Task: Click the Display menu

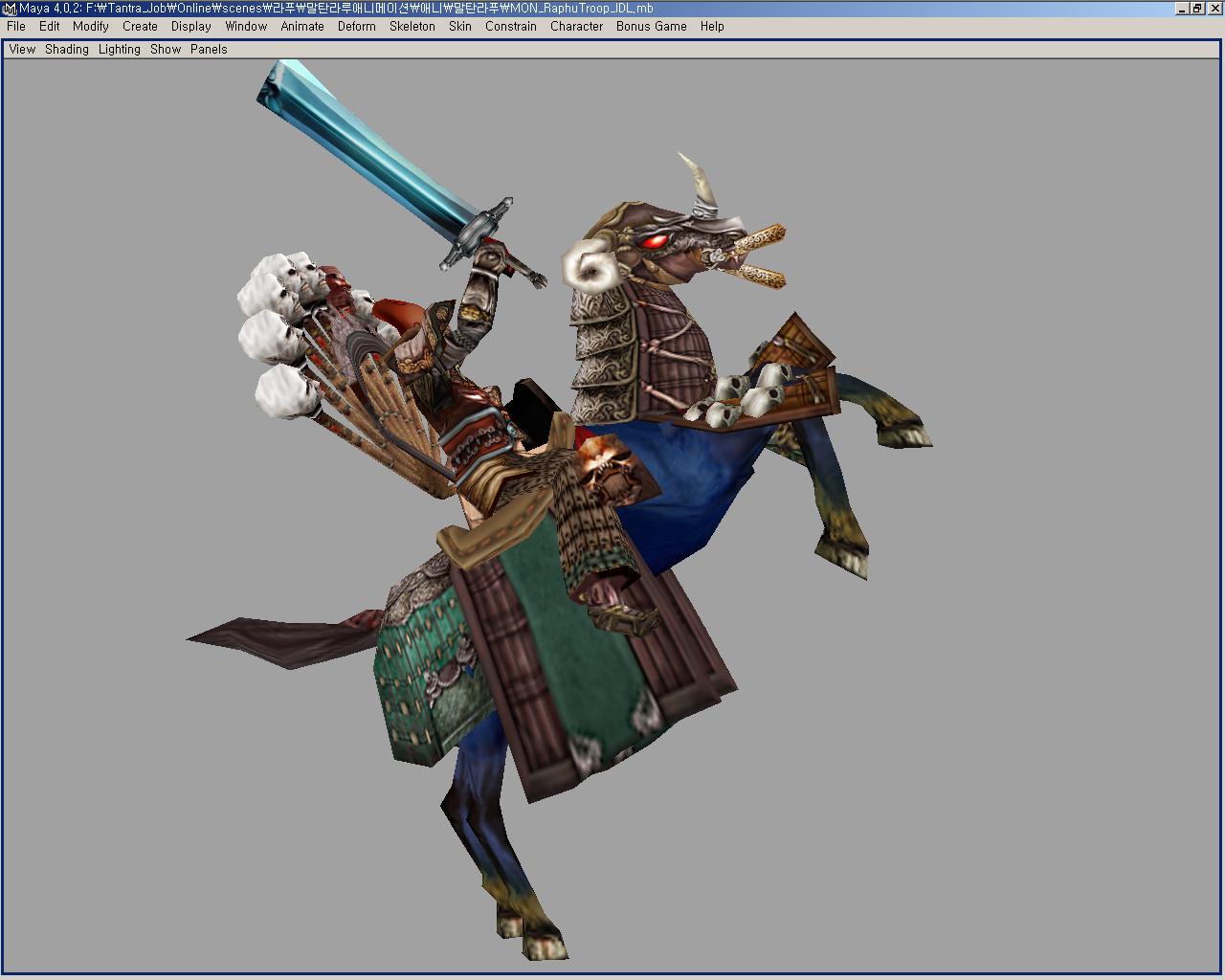Action: (x=191, y=27)
